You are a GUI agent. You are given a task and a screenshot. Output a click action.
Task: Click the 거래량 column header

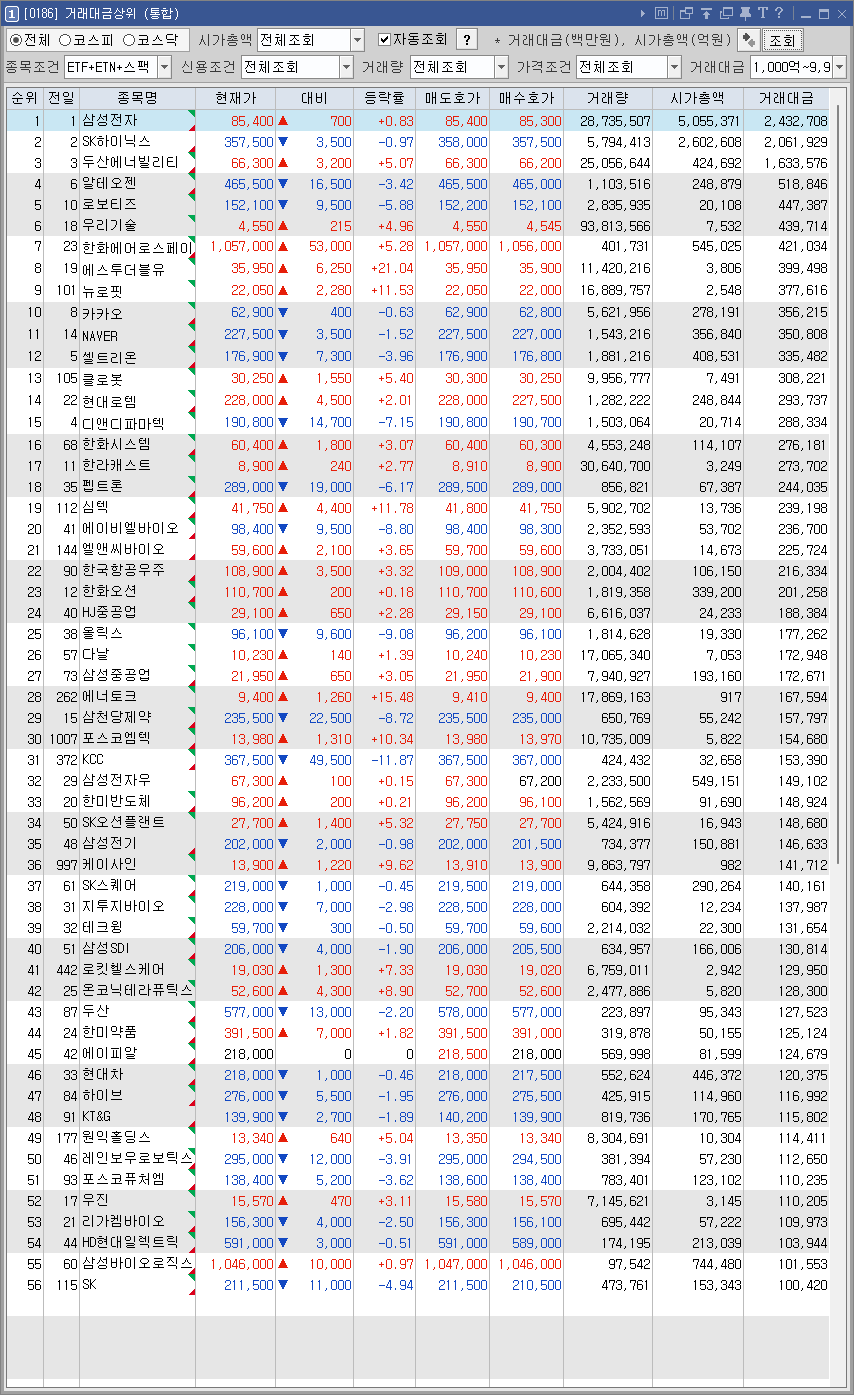tap(608, 99)
